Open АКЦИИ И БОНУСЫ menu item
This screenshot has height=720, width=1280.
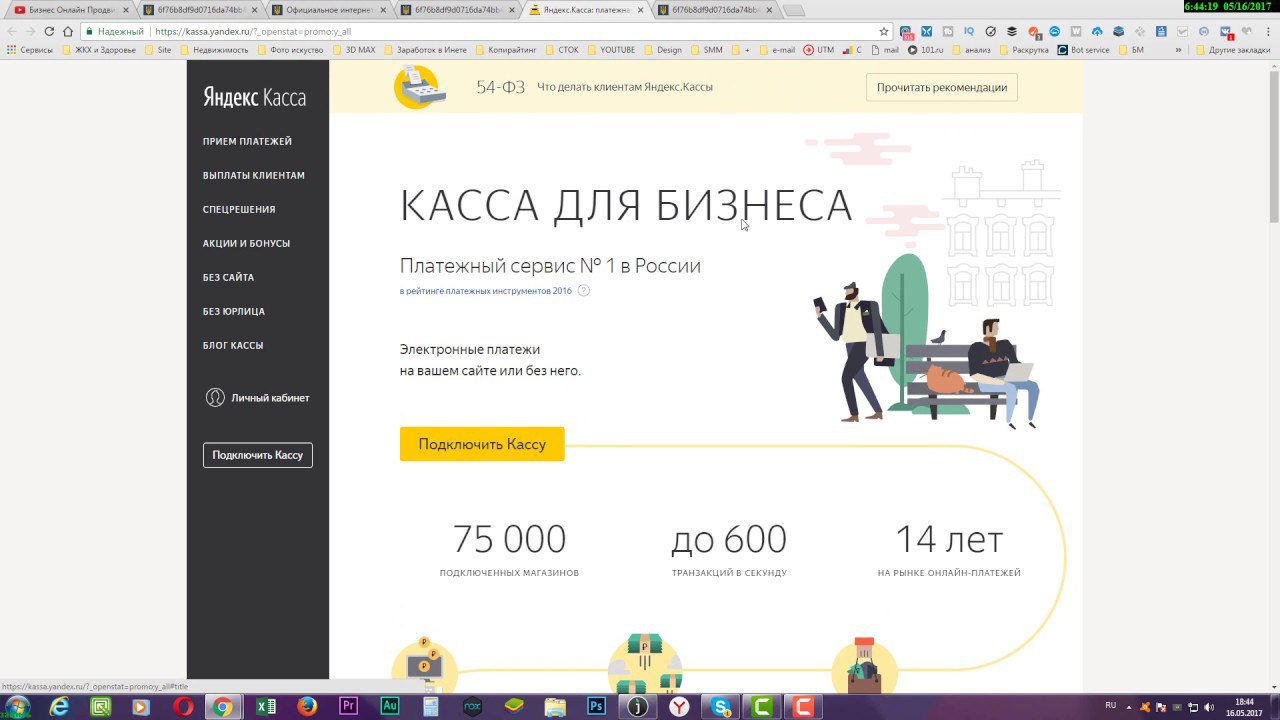(246, 244)
